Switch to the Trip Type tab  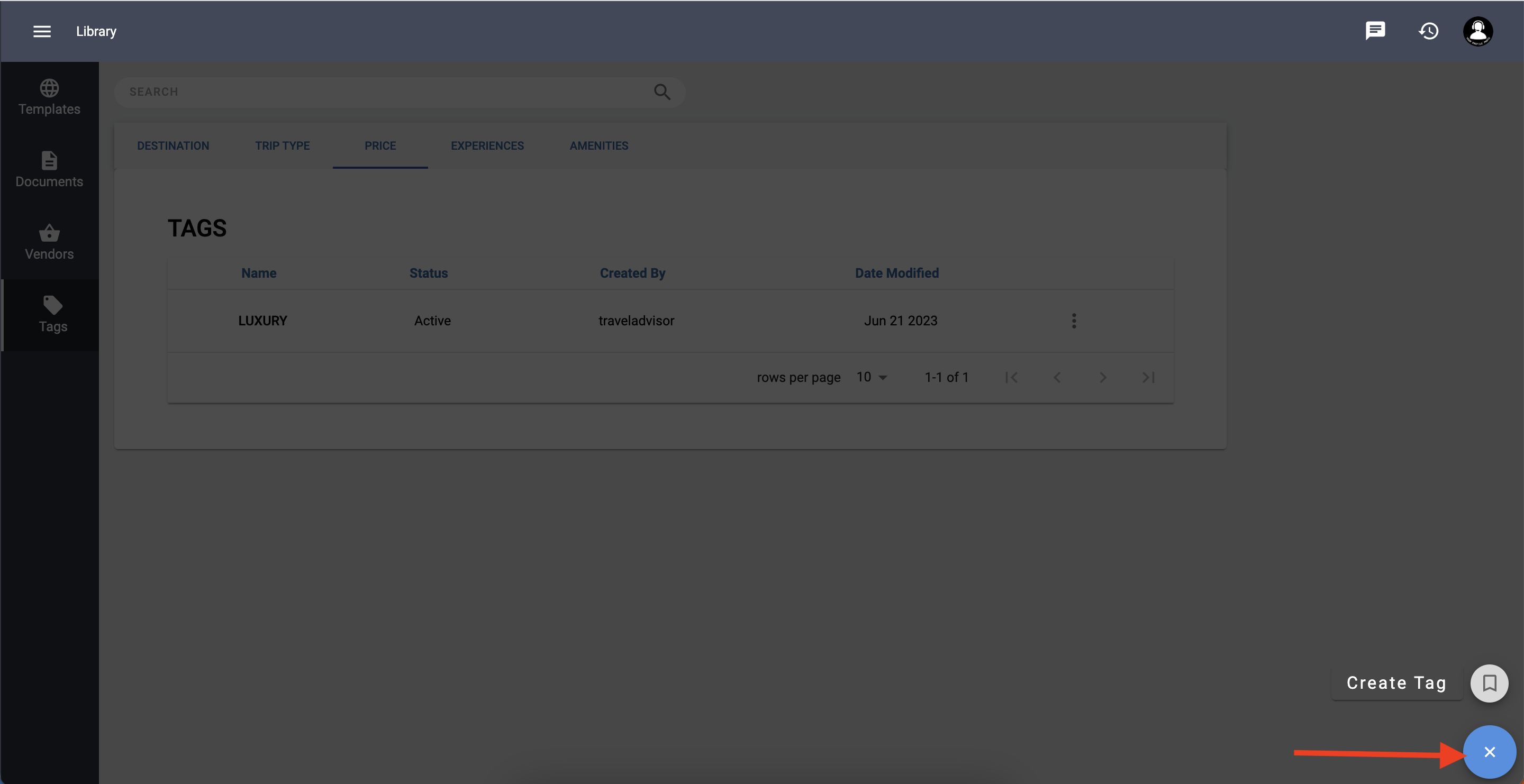(282, 146)
